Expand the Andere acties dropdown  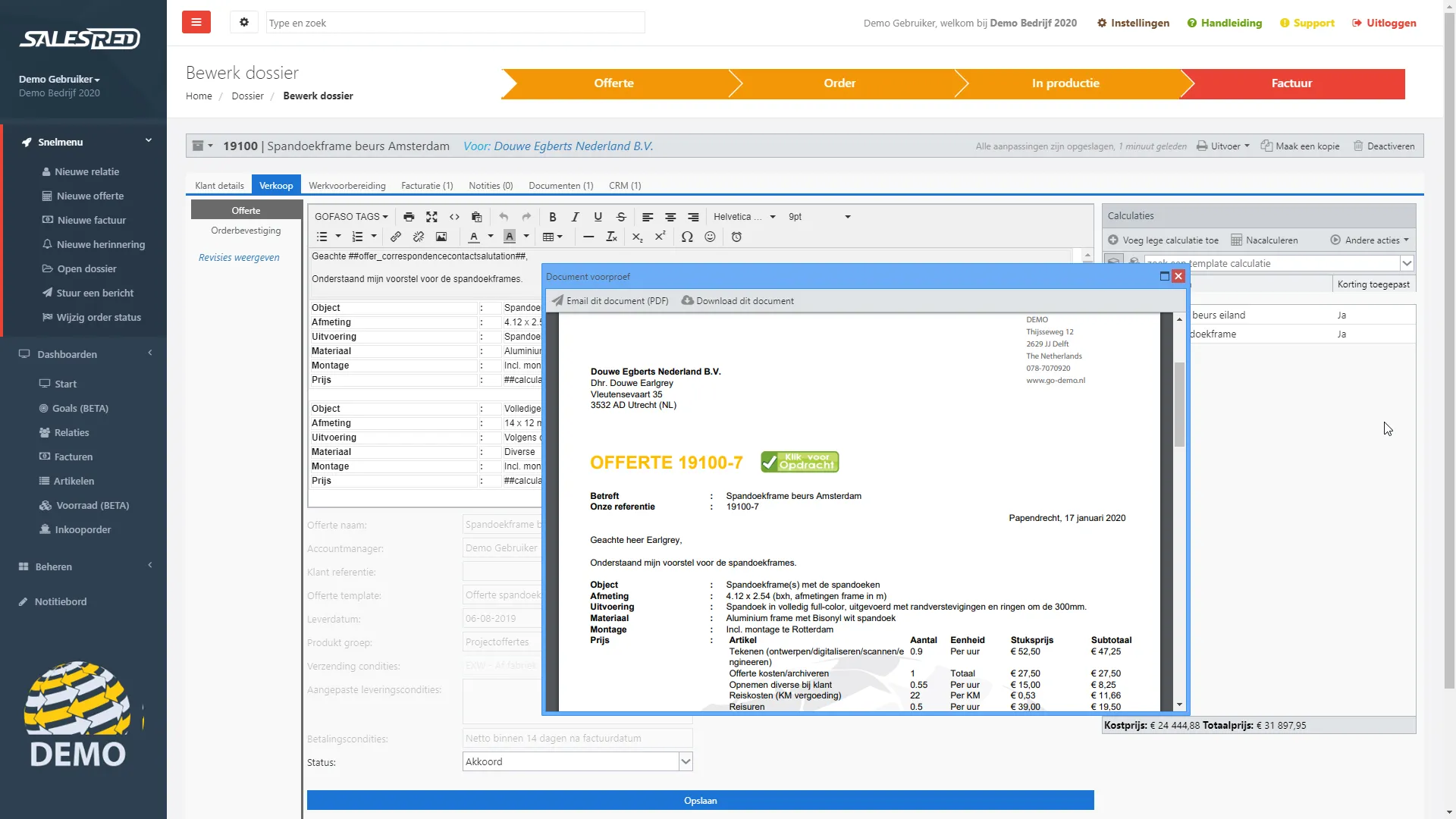1370,240
